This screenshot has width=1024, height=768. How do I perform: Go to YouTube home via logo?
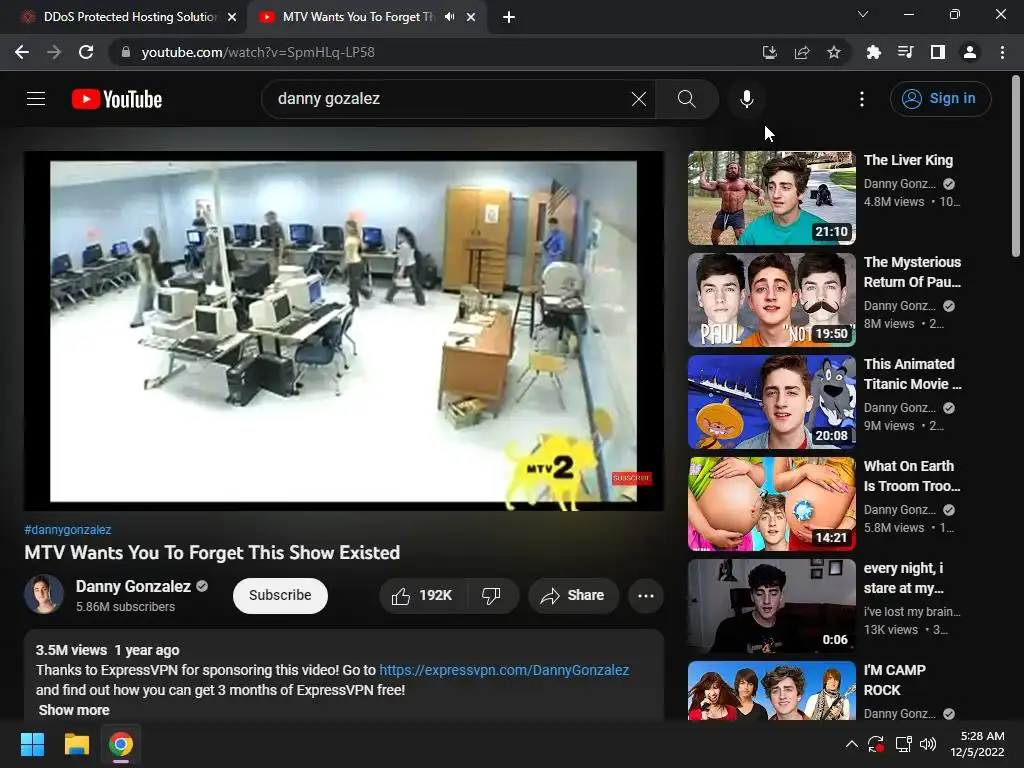pos(117,99)
